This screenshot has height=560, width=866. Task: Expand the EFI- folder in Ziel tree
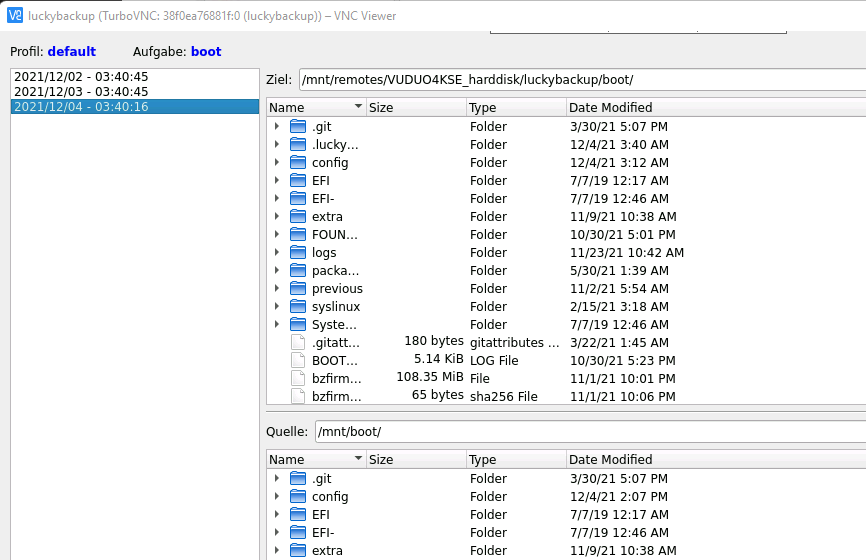click(277, 198)
